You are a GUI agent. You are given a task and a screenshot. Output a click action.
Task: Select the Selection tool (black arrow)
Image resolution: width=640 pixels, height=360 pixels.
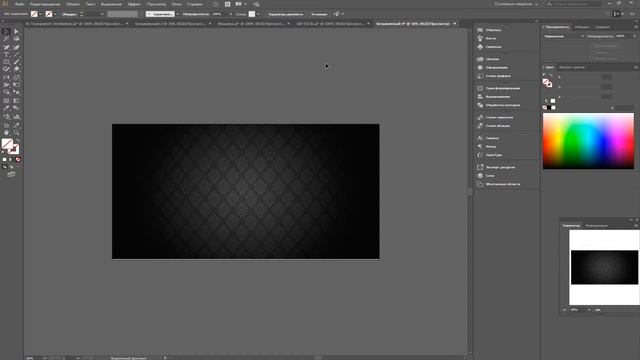click(x=6, y=31)
